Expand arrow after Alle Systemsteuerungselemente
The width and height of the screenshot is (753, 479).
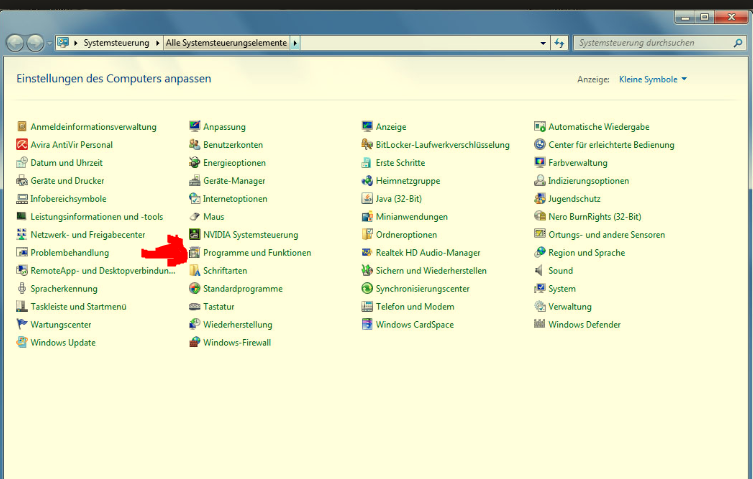(295, 43)
